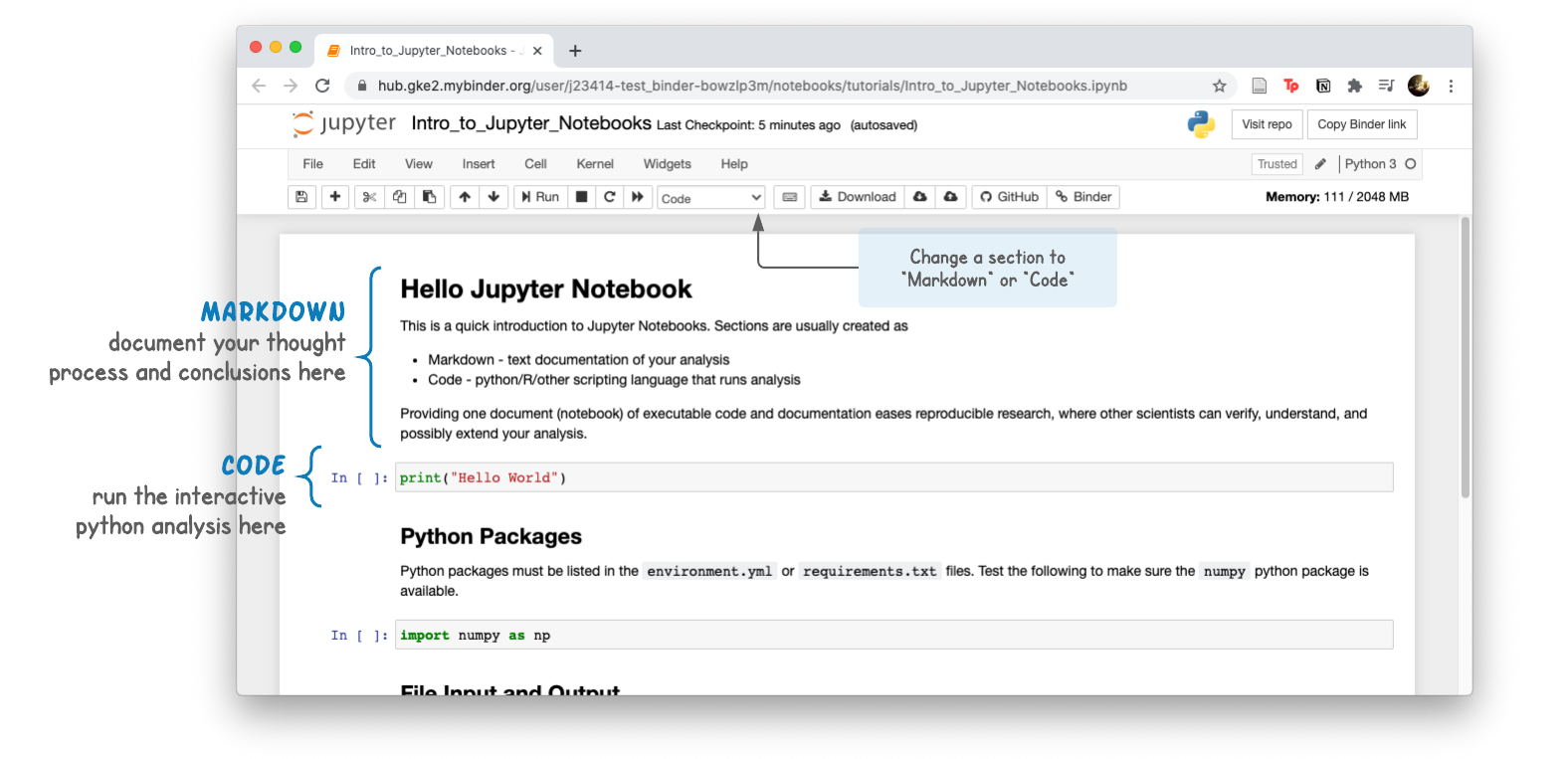Insert a cell below with the plus icon
The image size is (1568, 759).
coord(335,197)
